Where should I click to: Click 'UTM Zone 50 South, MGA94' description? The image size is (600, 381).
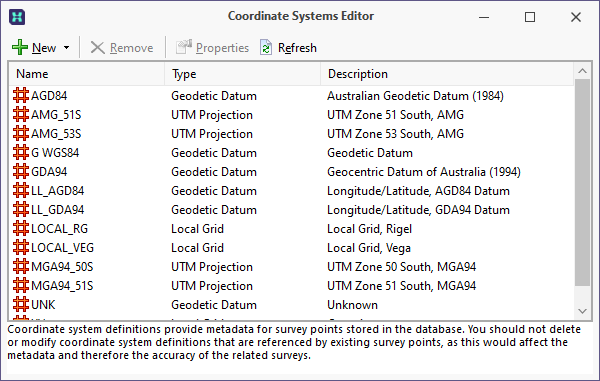pyautogui.click(x=401, y=267)
